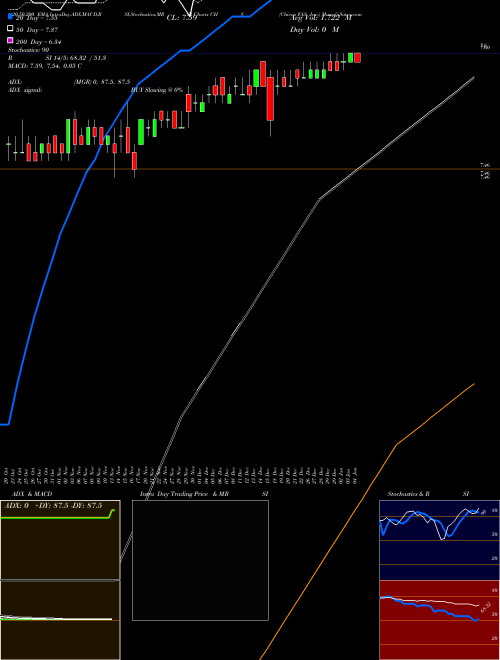Click the 'Day Vol: 0 M' label
This screenshot has width=500, height=660.
[314, 29]
